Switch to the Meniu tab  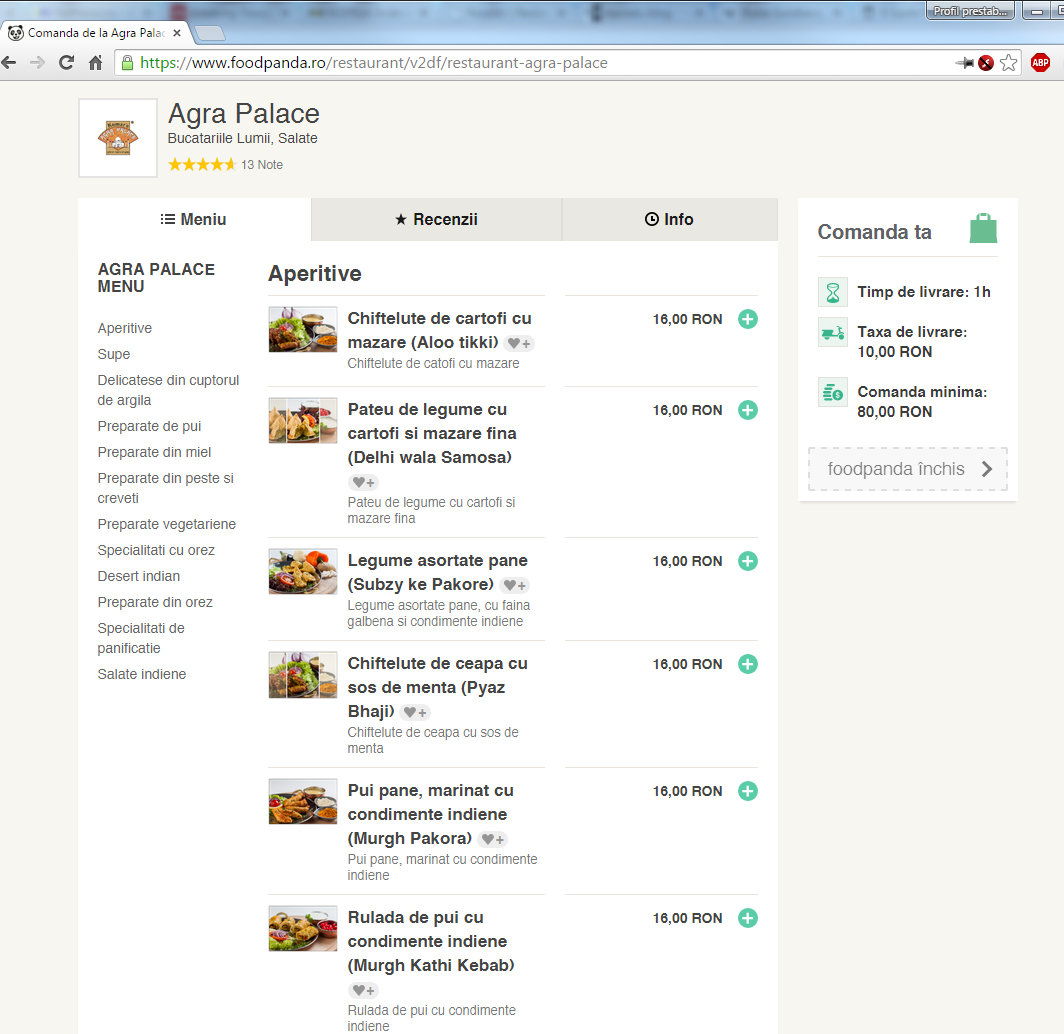click(x=194, y=219)
